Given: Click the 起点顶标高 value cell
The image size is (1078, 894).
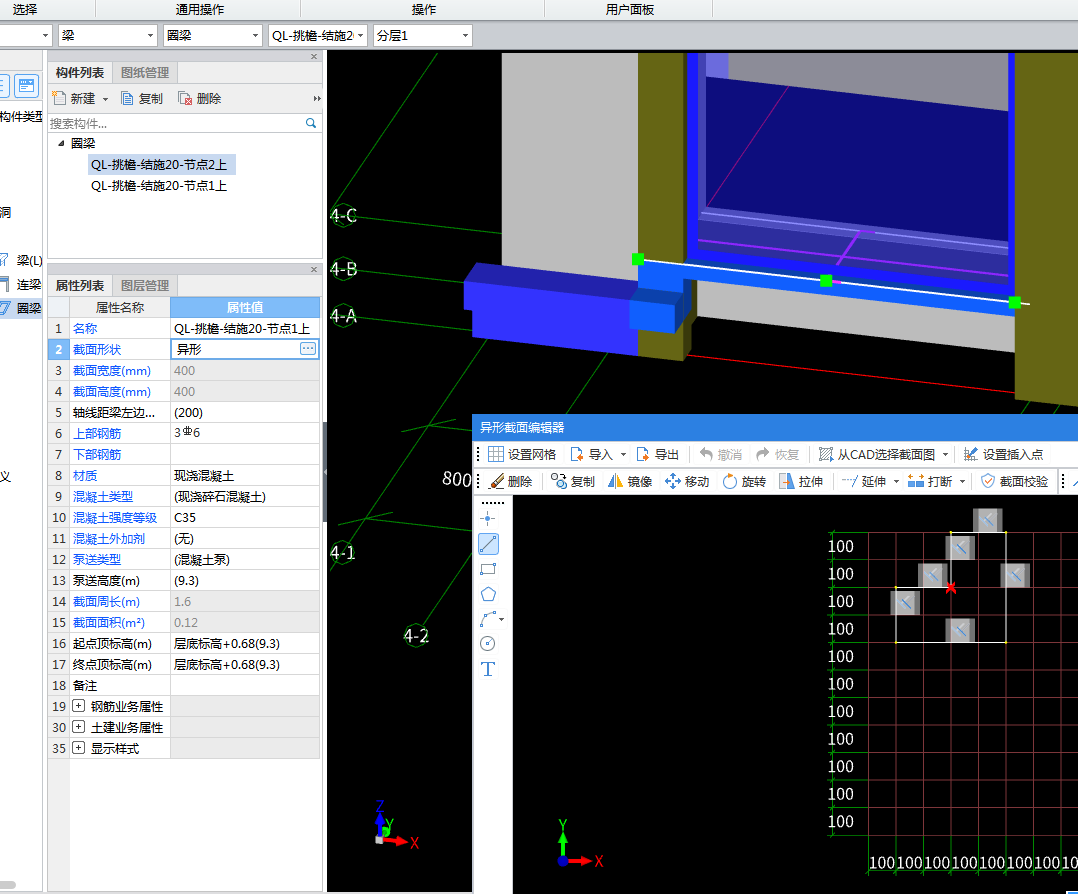Looking at the screenshot, I should pyautogui.click(x=245, y=643).
